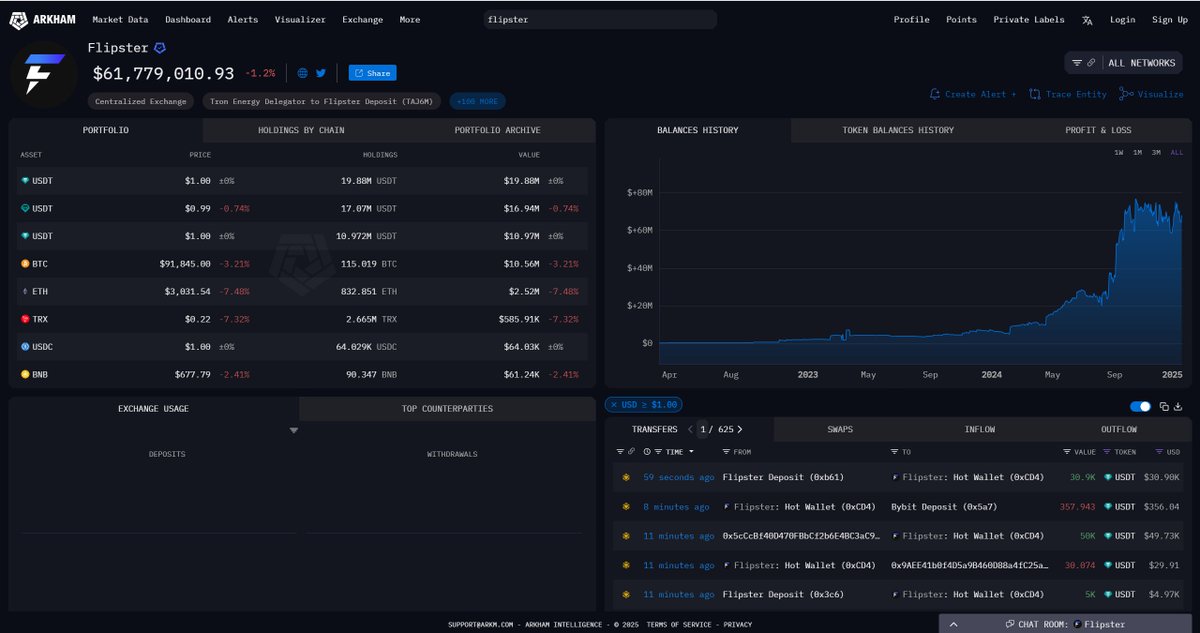
Task: Click the download icon above transfers table
Action: click(1178, 406)
